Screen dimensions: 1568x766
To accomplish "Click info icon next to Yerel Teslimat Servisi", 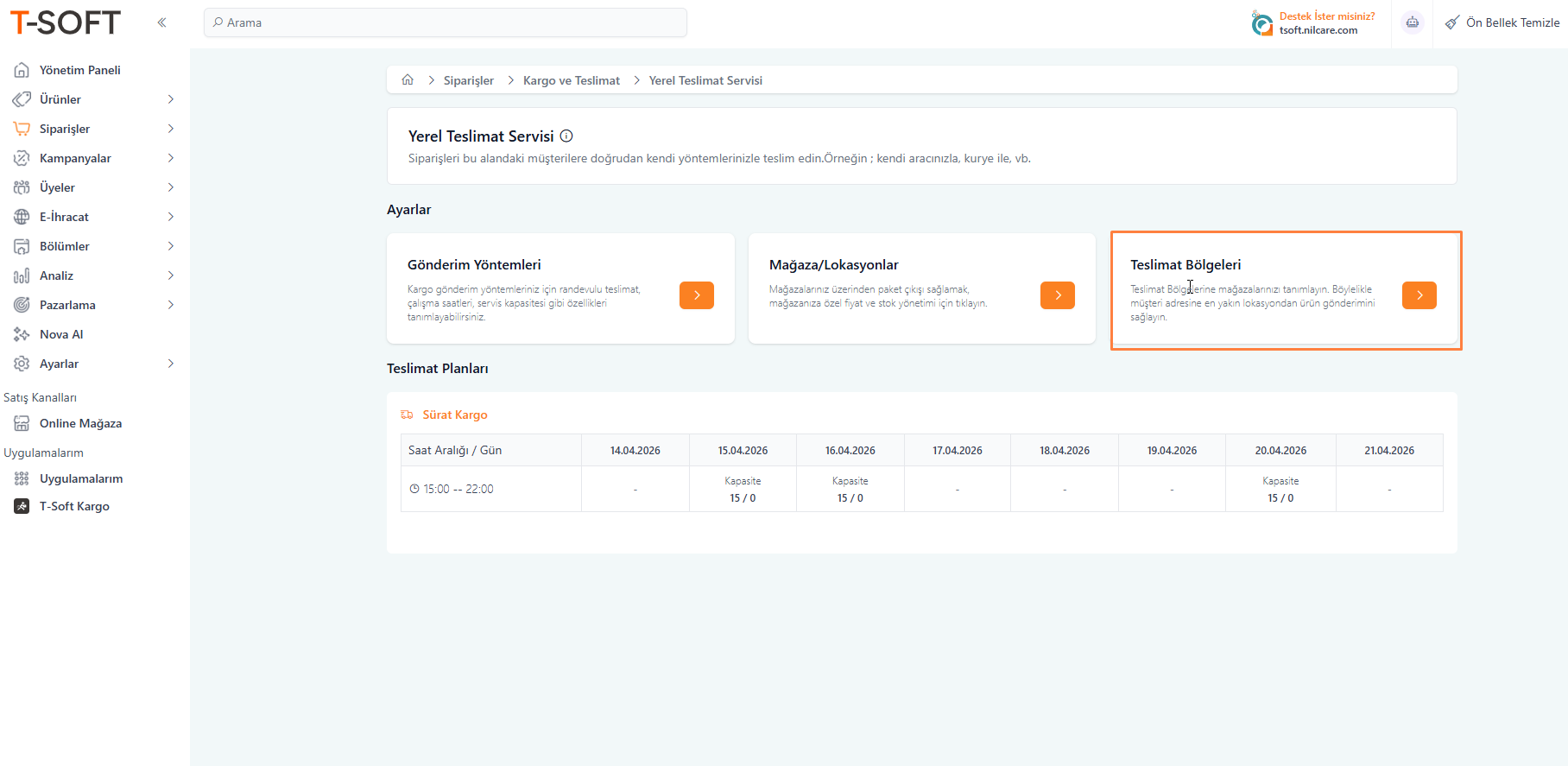I will pyautogui.click(x=566, y=136).
